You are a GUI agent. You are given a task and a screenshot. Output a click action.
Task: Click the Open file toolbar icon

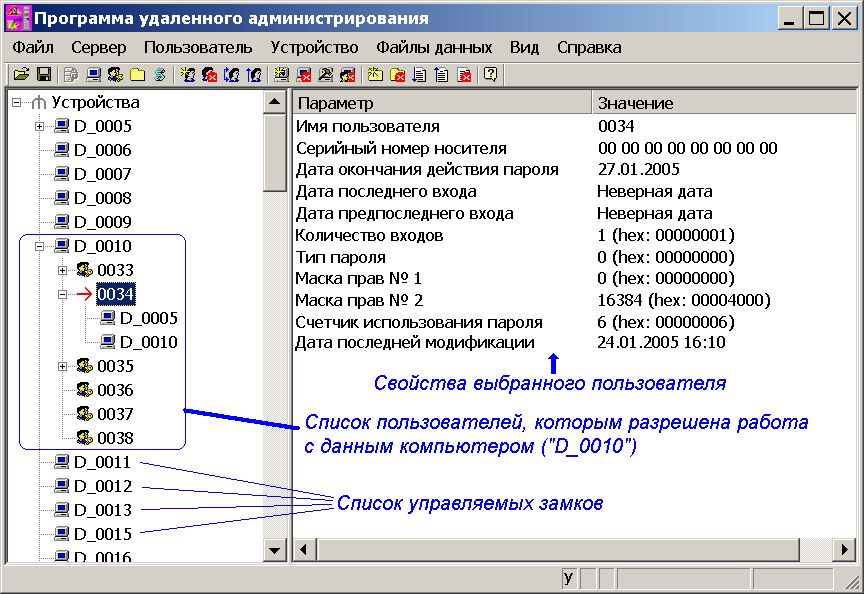[21, 74]
